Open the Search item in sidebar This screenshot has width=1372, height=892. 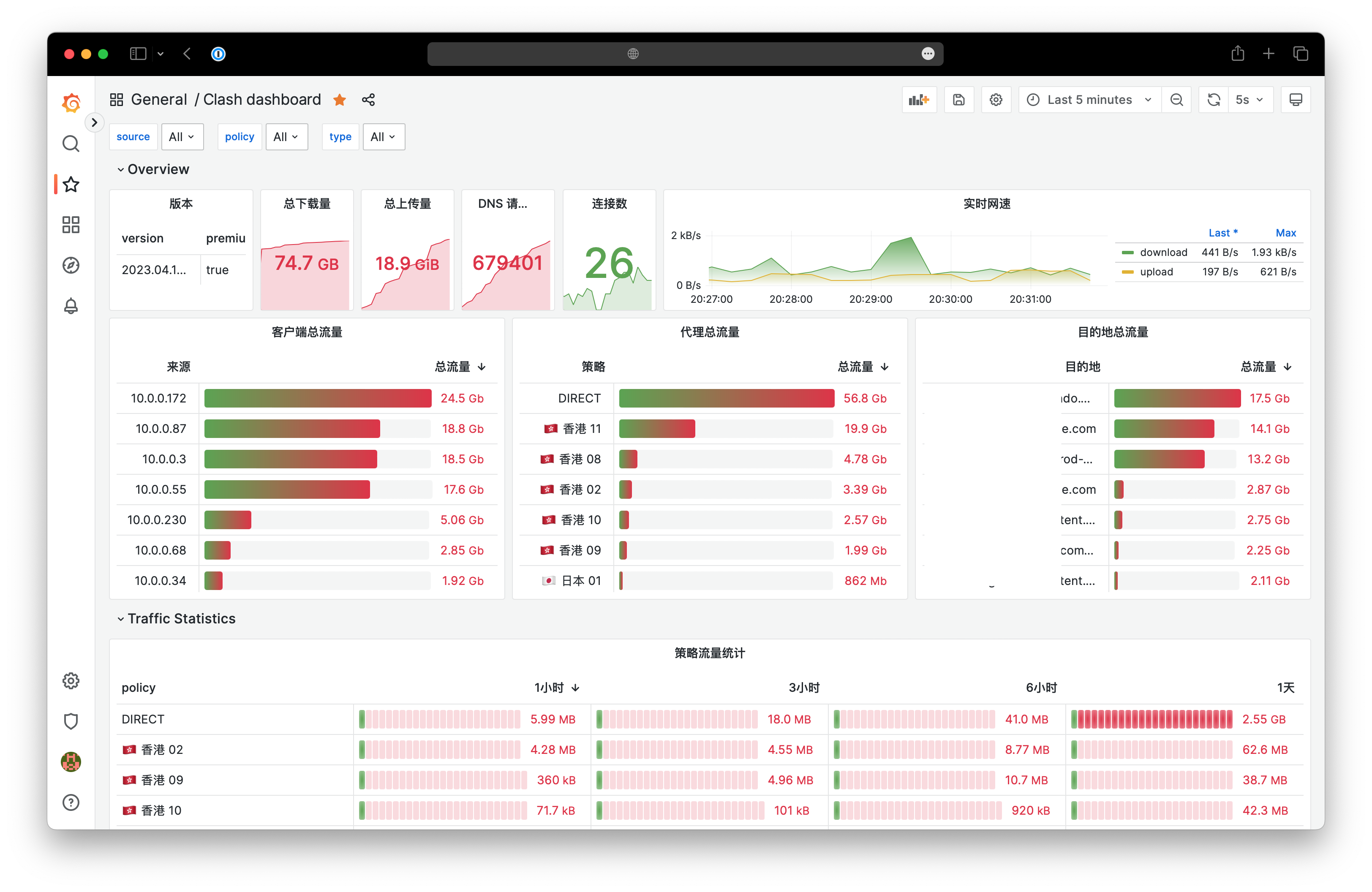[x=71, y=144]
